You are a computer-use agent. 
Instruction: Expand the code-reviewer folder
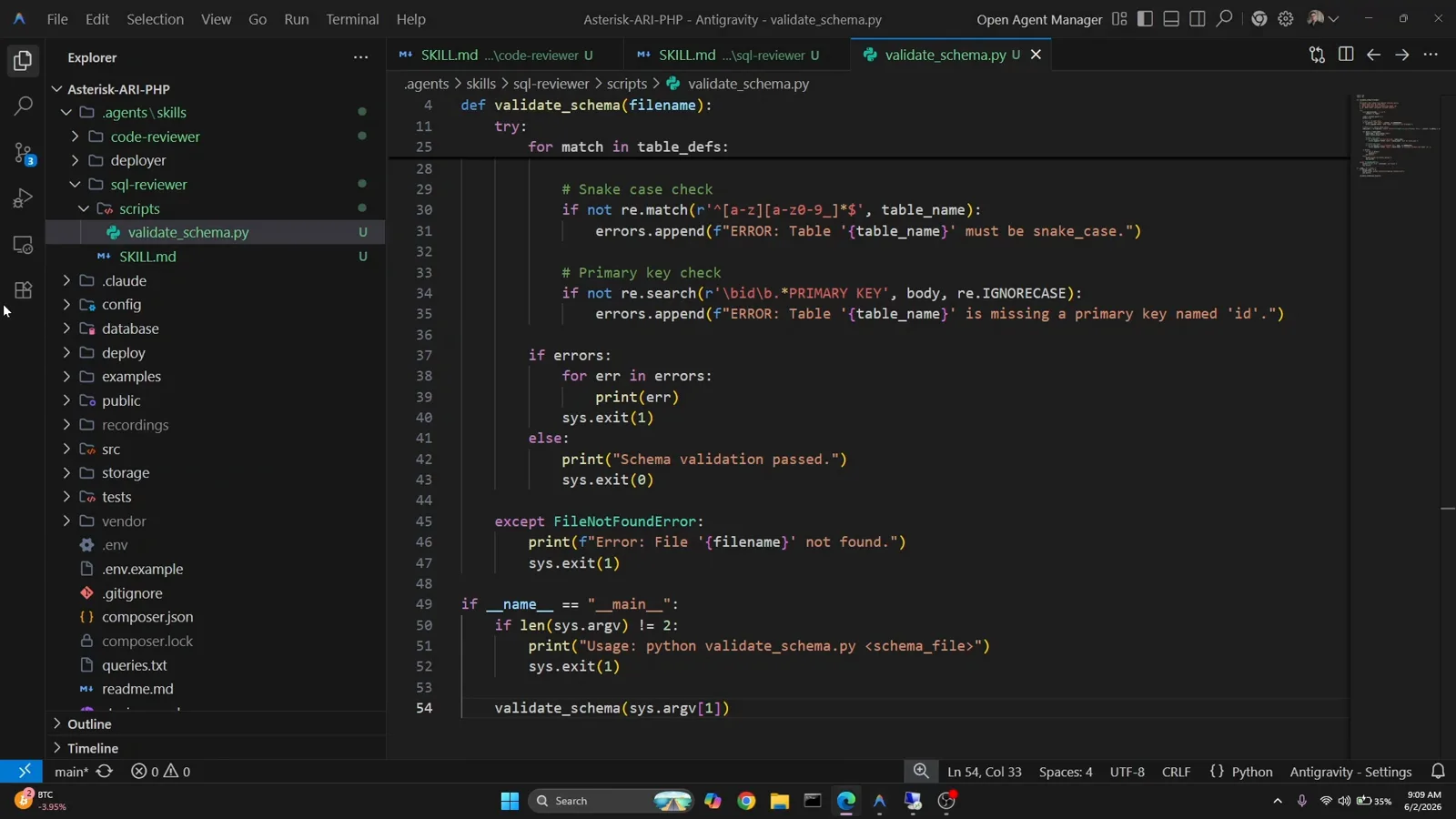(x=76, y=136)
